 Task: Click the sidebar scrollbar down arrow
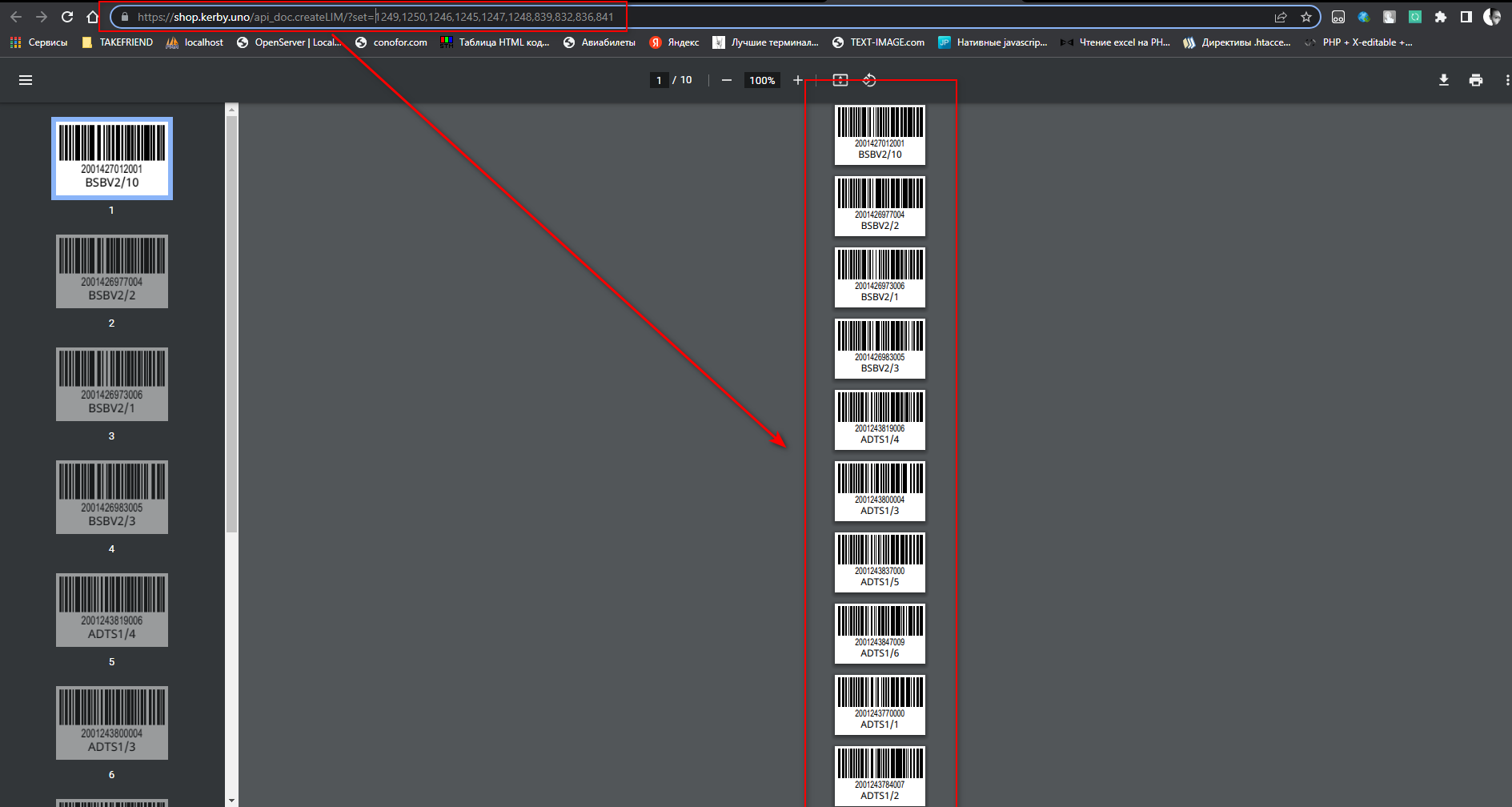(x=232, y=801)
